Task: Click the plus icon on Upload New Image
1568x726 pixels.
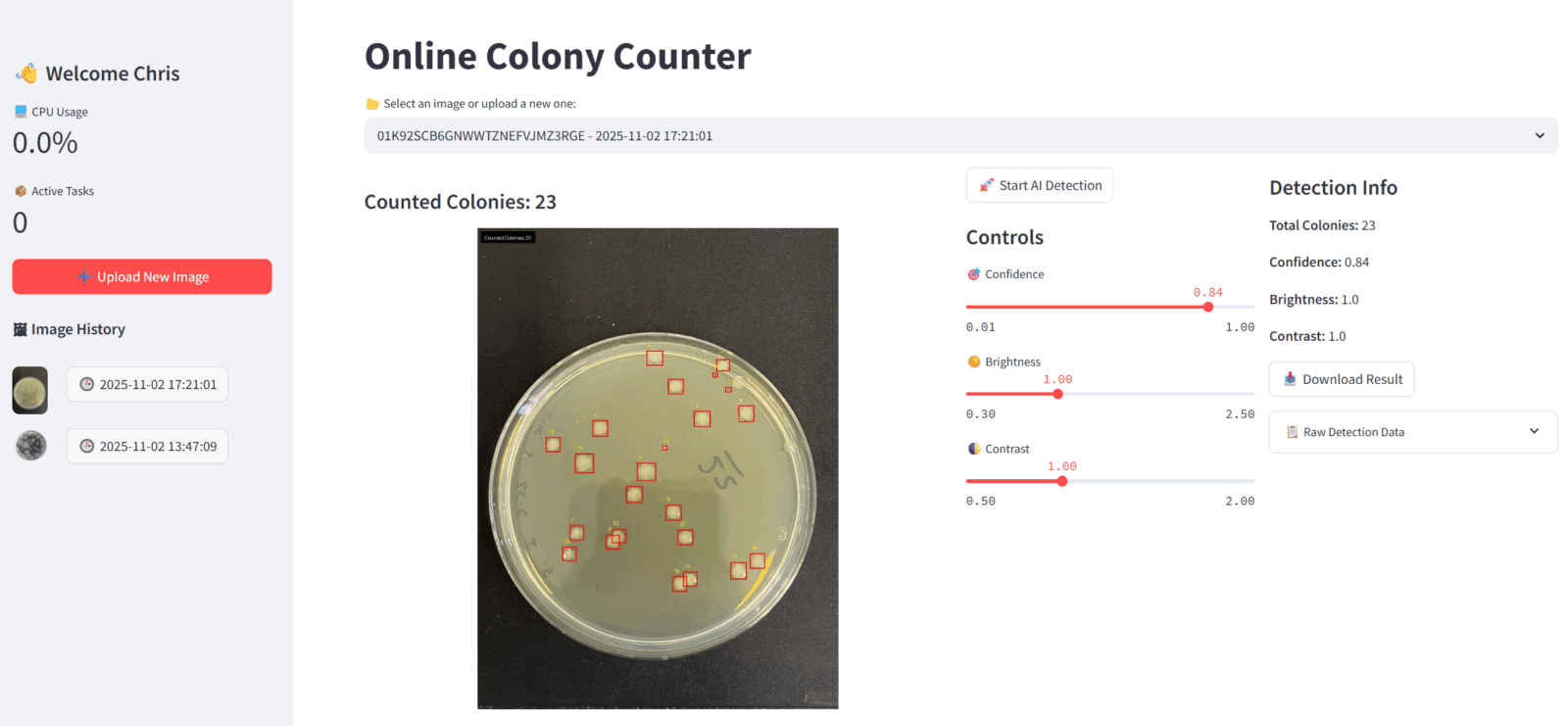Action: pyautogui.click(x=84, y=276)
